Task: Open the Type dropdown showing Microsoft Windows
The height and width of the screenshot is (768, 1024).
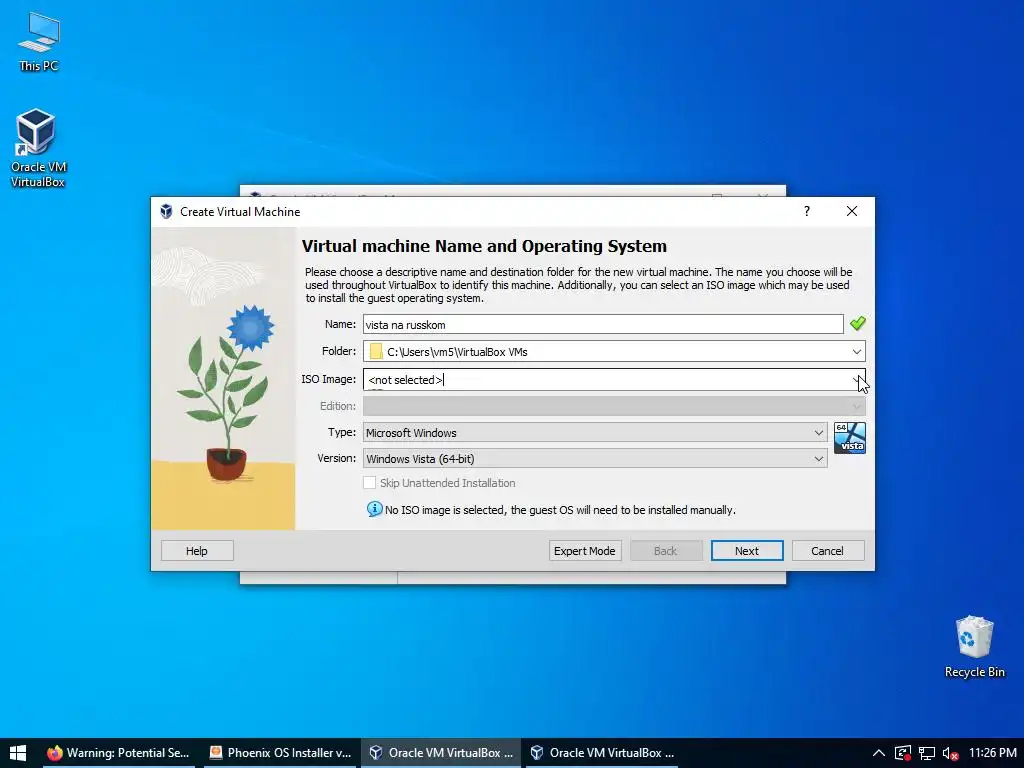Action: click(595, 432)
